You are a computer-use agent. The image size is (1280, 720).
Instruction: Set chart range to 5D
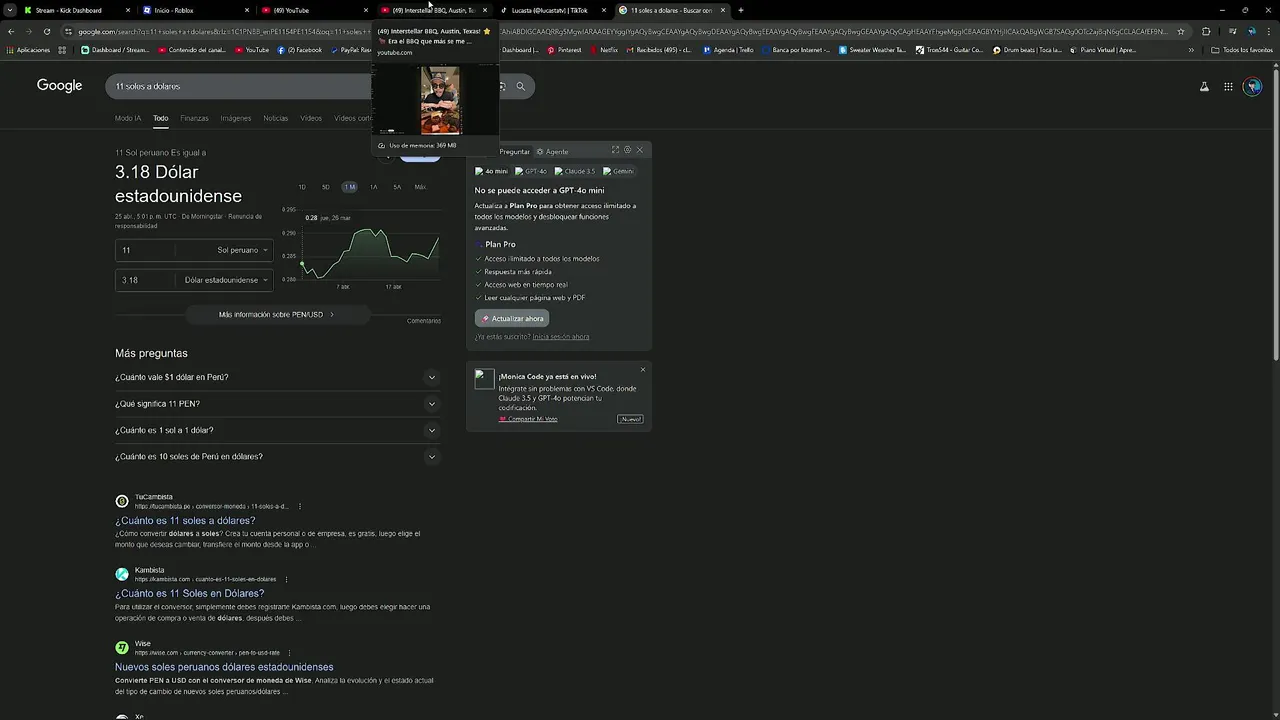click(x=325, y=187)
